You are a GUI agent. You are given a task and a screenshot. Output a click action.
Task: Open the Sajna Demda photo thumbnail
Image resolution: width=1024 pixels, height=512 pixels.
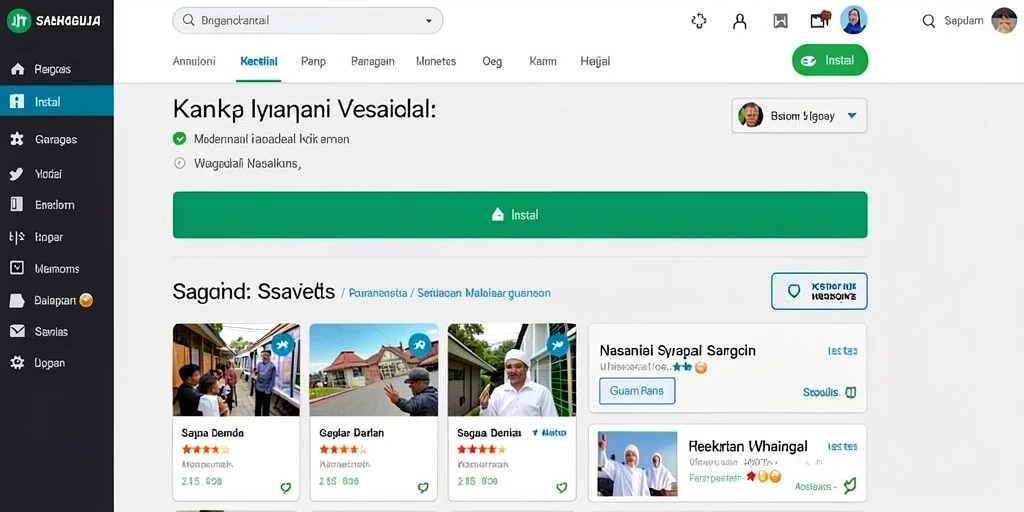coord(236,370)
